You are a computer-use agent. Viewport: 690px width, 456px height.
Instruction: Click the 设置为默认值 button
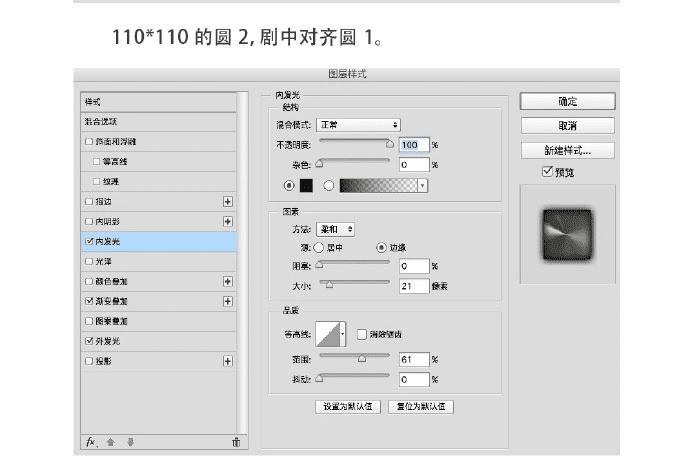coord(348,406)
